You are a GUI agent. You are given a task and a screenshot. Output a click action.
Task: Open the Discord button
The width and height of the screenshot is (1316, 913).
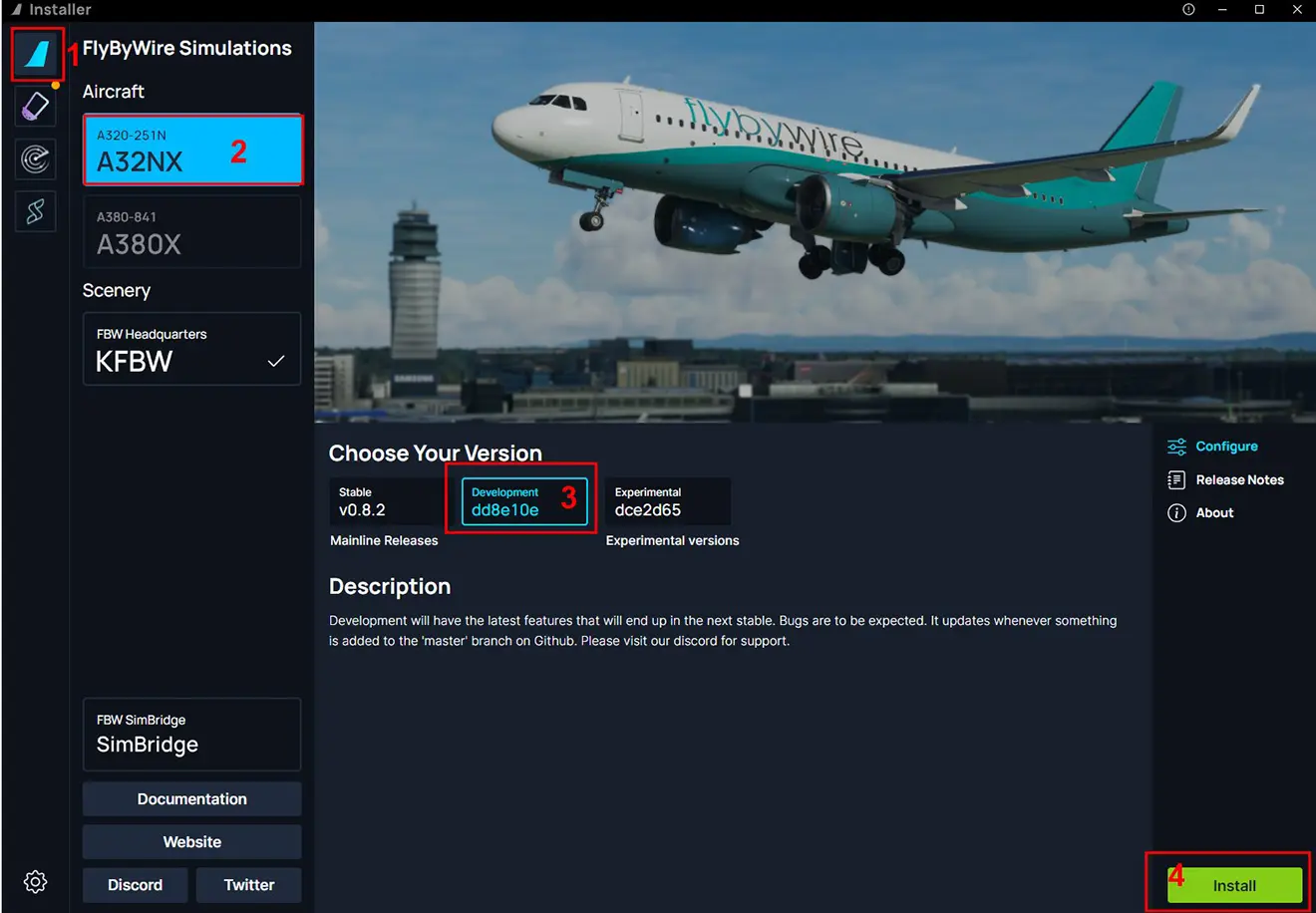click(136, 885)
